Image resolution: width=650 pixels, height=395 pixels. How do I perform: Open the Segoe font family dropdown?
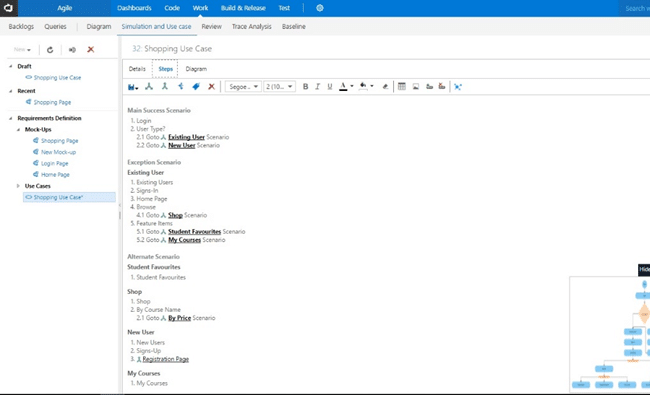(x=243, y=87)
